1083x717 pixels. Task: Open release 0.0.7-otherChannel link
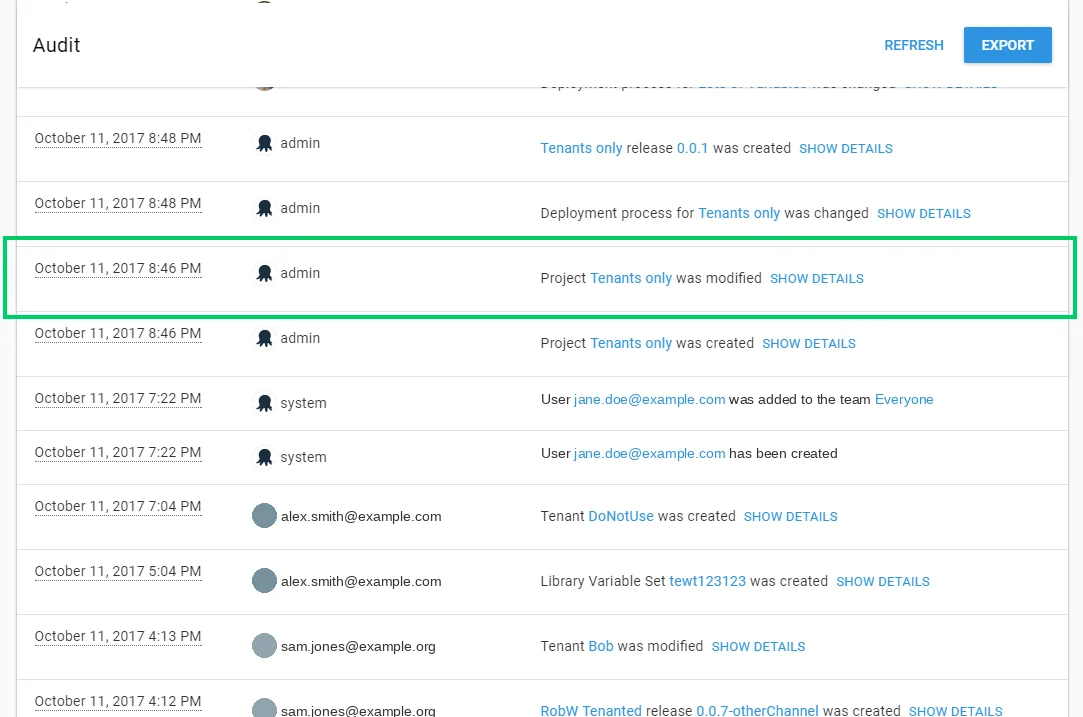(757, 710)
